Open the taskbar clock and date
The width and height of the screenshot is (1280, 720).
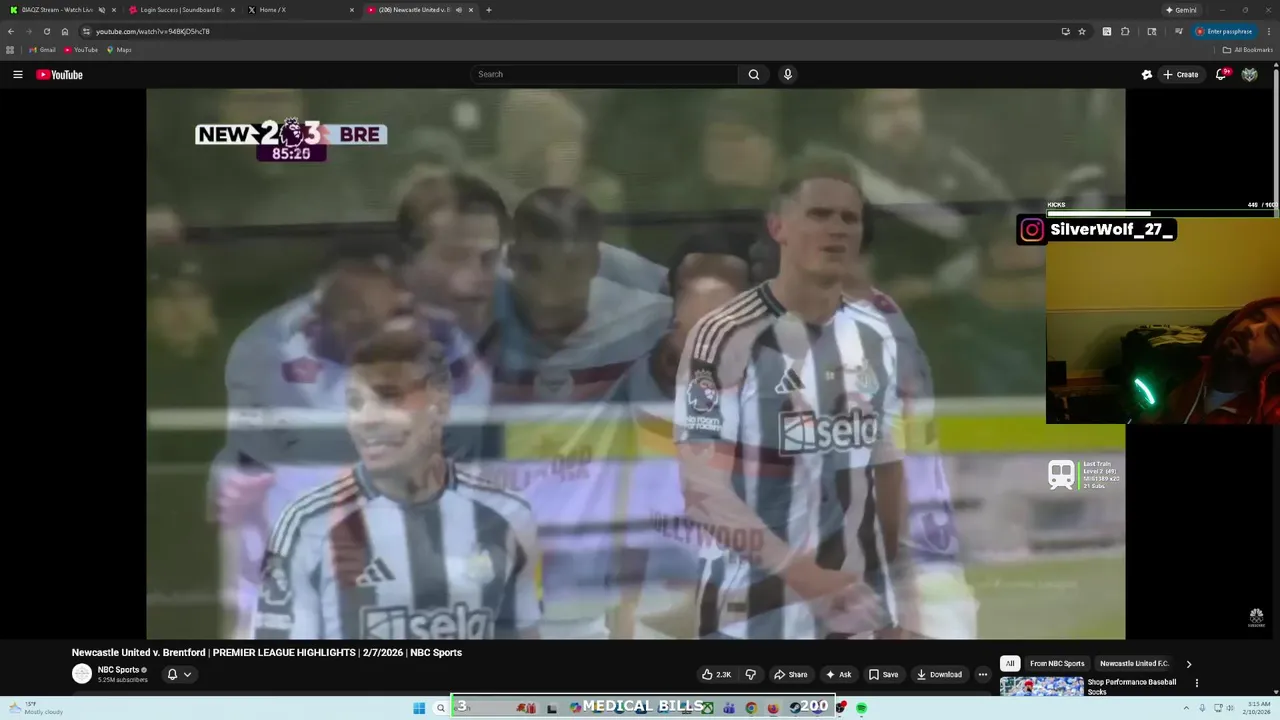1256,708
